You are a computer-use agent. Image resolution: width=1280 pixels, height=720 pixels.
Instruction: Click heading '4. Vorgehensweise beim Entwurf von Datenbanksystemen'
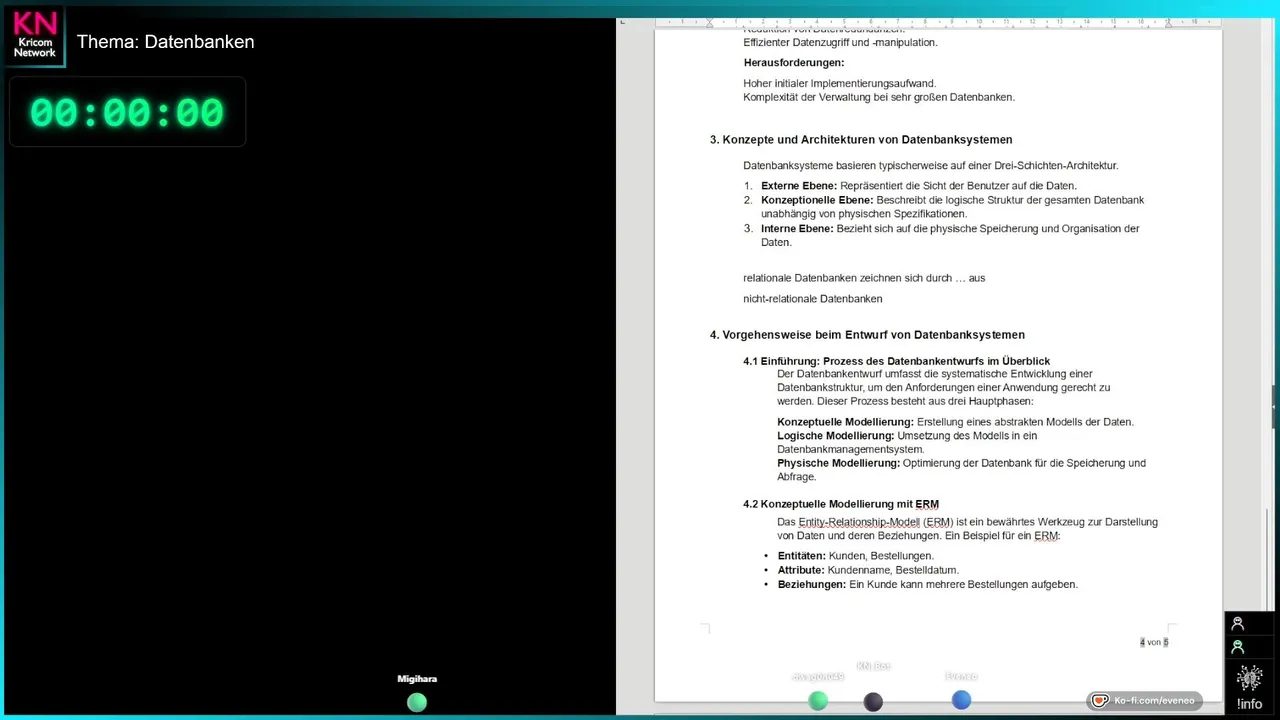(x=867, y=335)
